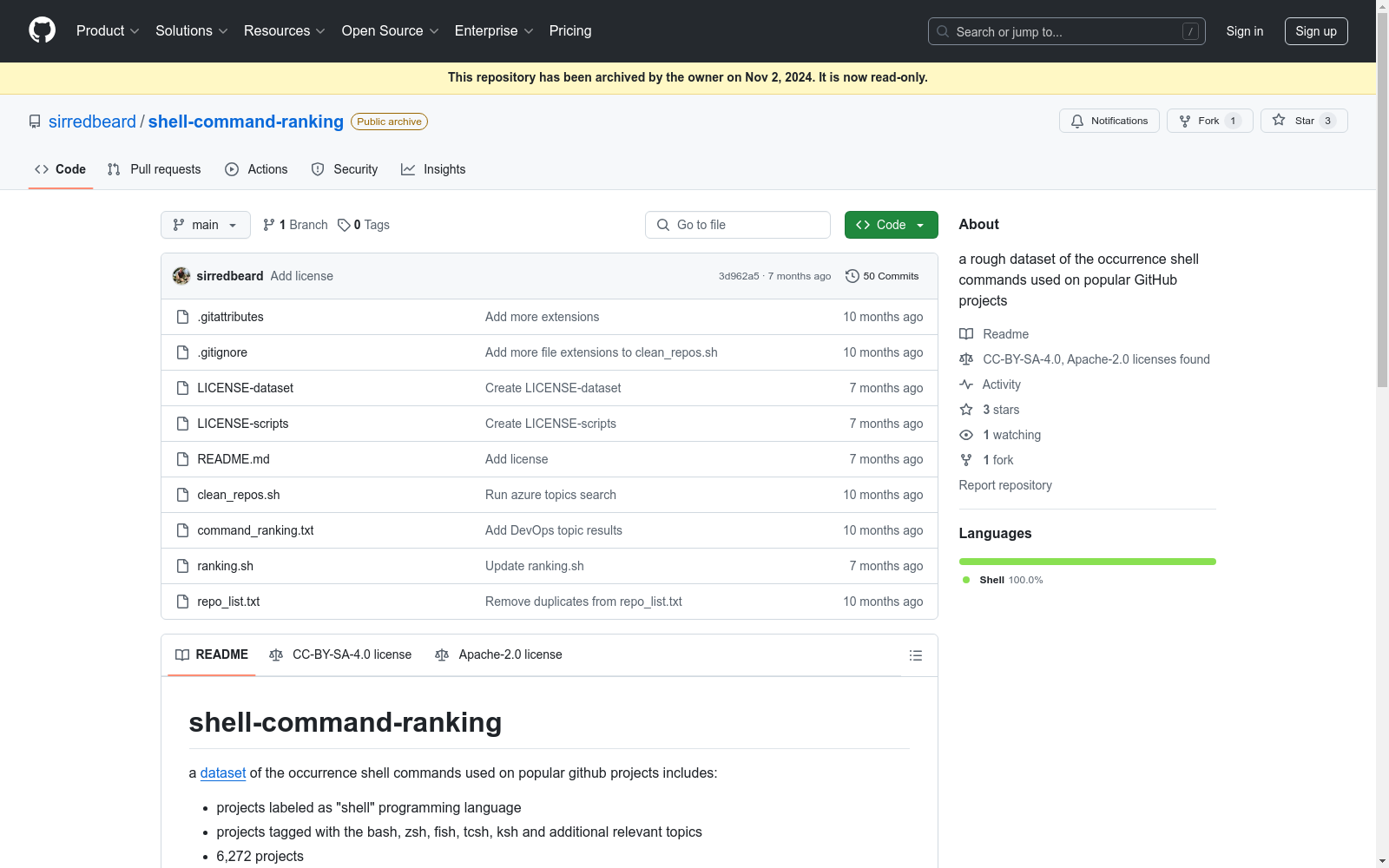Click the commit history clock icon
The height and width of the screenshot is (868, 1389).
[x=852, y=276]
